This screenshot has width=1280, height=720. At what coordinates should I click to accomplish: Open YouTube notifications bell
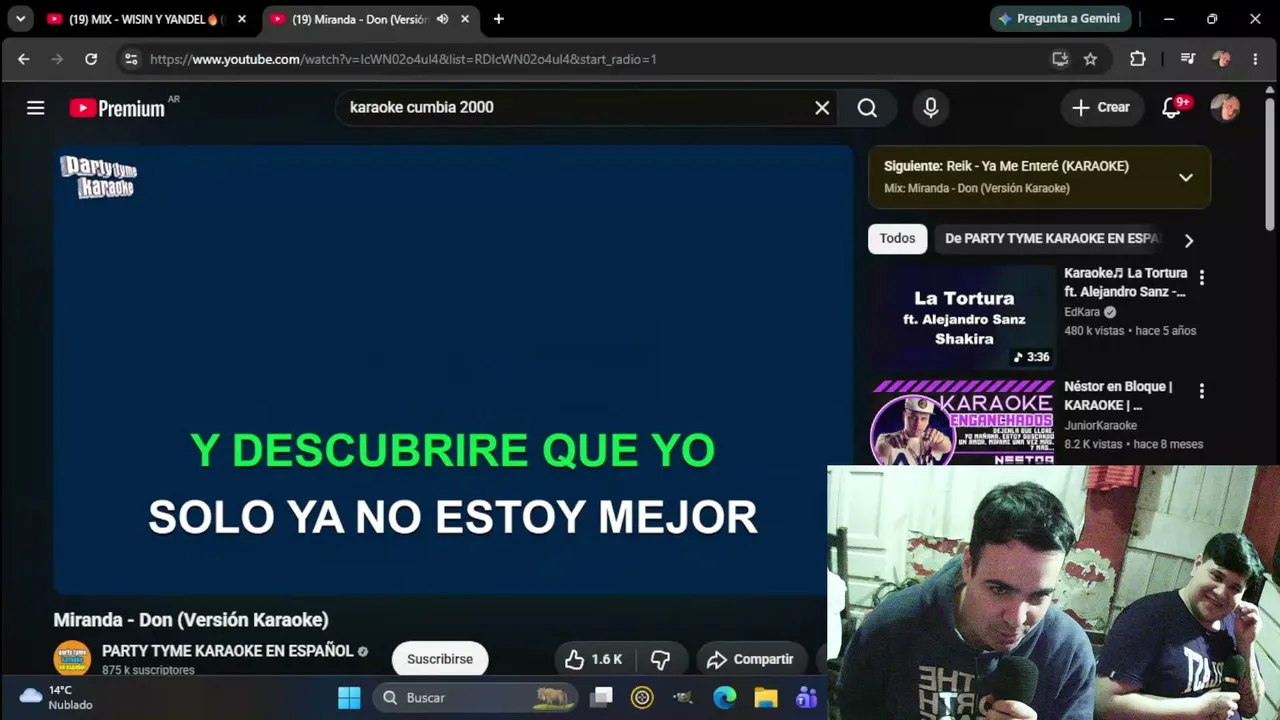[x=1171, y=108]
